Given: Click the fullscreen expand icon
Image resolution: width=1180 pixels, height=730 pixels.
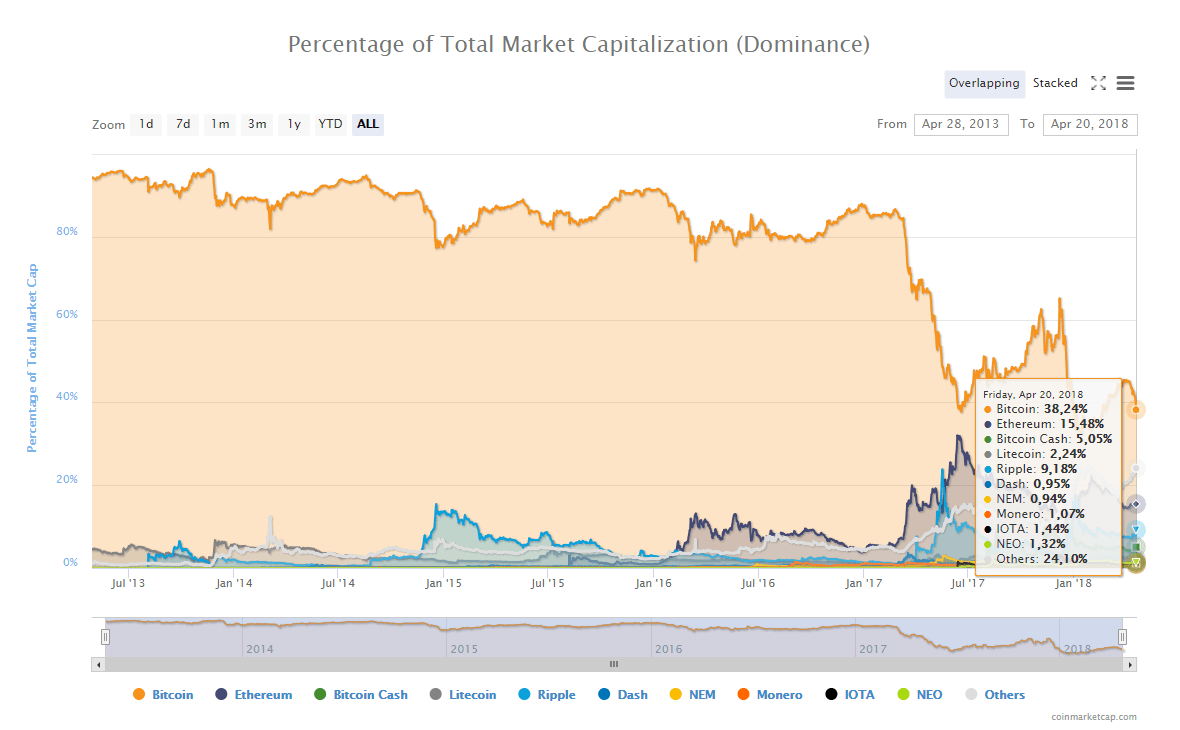Looking at the screenshot, I should click(1098, 83).
